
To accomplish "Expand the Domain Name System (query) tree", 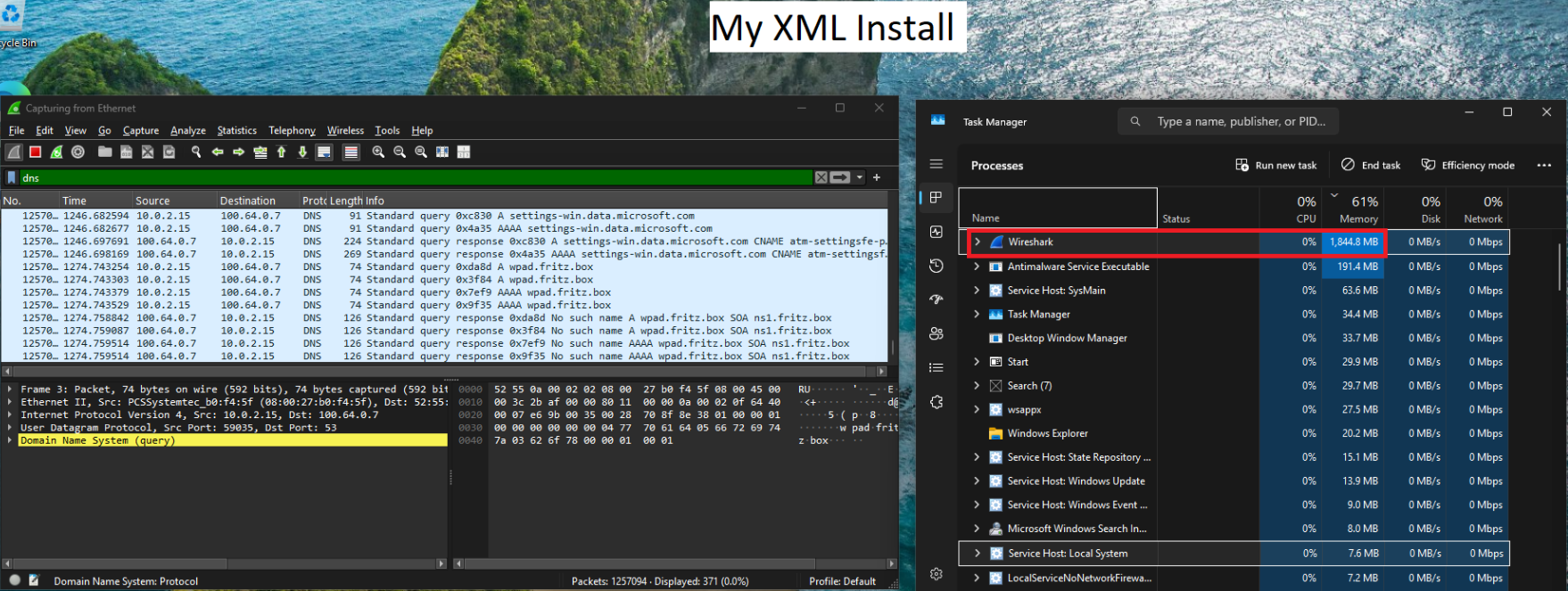I will tap(11, 440).
